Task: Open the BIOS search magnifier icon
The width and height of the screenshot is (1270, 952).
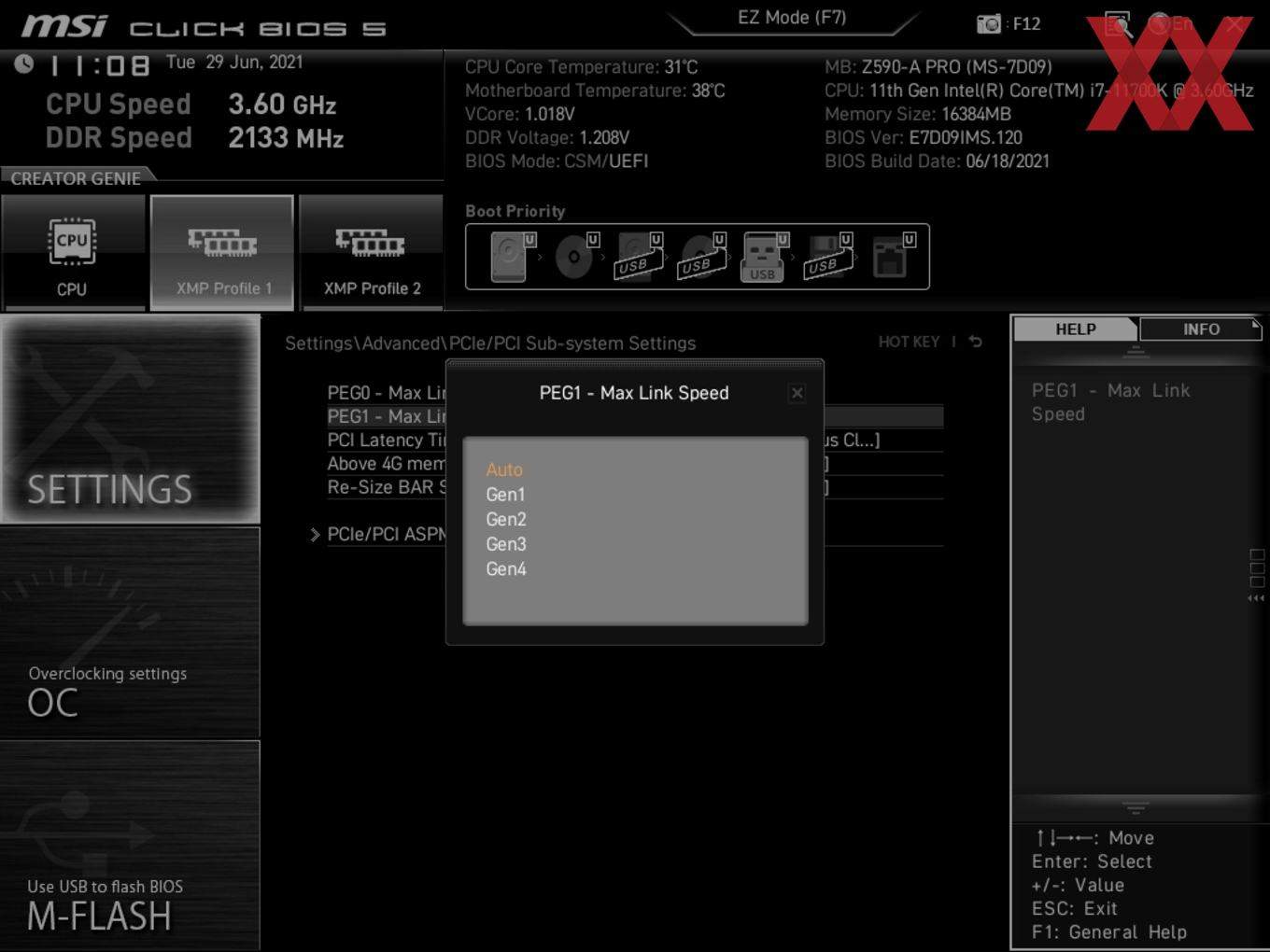Action: tap(1118, 23)
